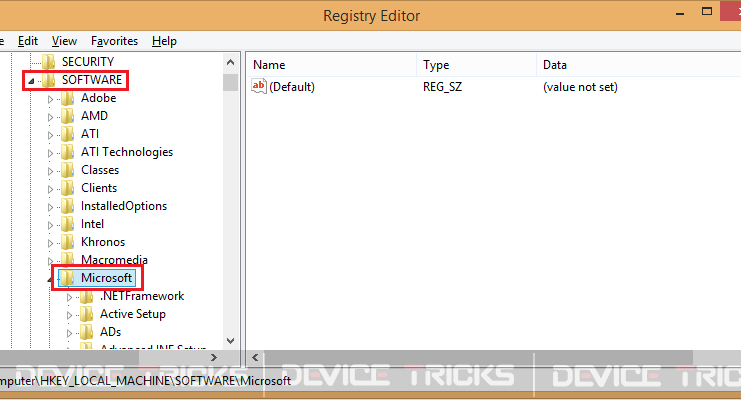Click the REG_SZ type cell

(x=442, y=87)
